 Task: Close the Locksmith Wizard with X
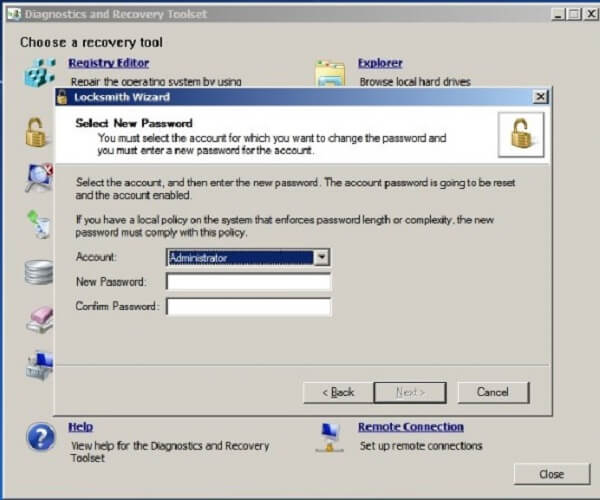[540, 97]
